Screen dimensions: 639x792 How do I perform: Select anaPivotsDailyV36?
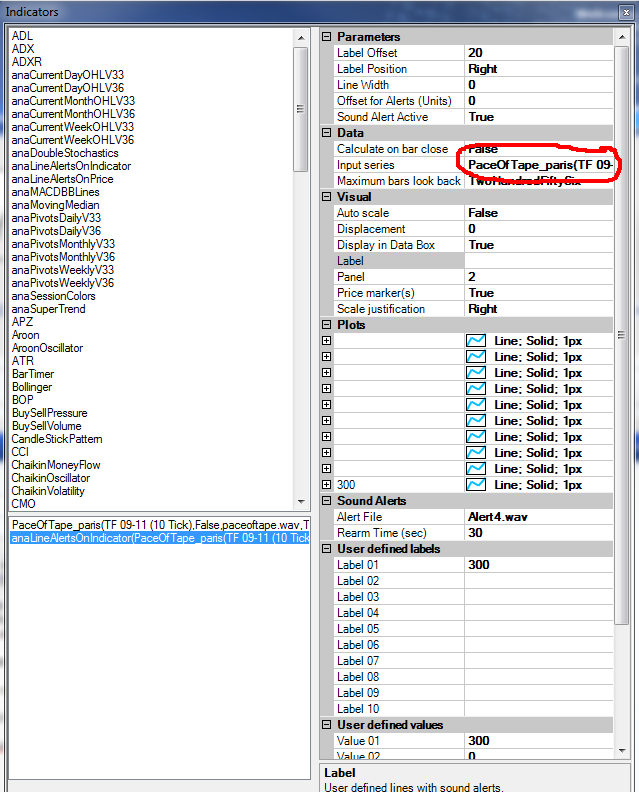click(56, 231)
